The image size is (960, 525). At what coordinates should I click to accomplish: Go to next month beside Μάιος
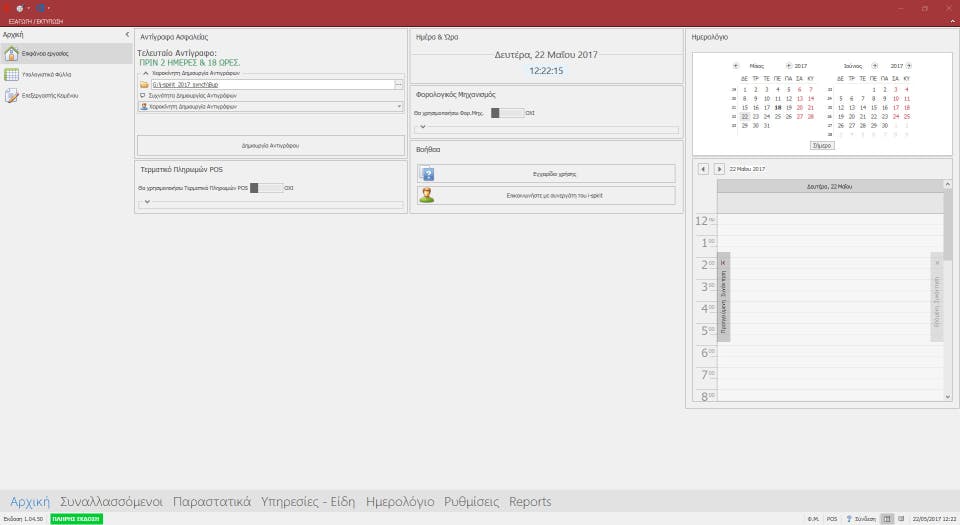[789, 65]
